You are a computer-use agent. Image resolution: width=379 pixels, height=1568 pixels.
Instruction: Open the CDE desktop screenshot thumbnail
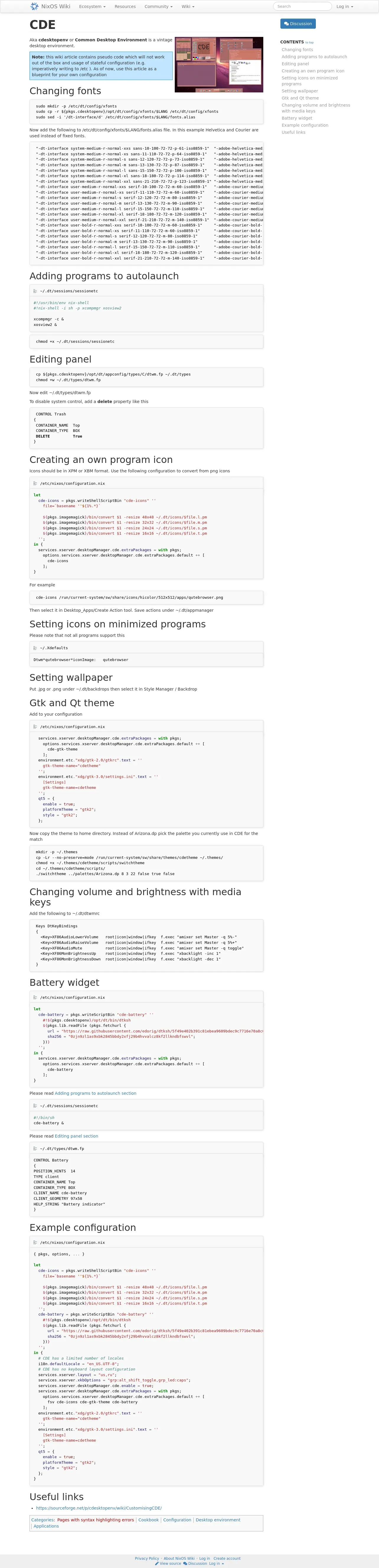click(x=219, y=65)
